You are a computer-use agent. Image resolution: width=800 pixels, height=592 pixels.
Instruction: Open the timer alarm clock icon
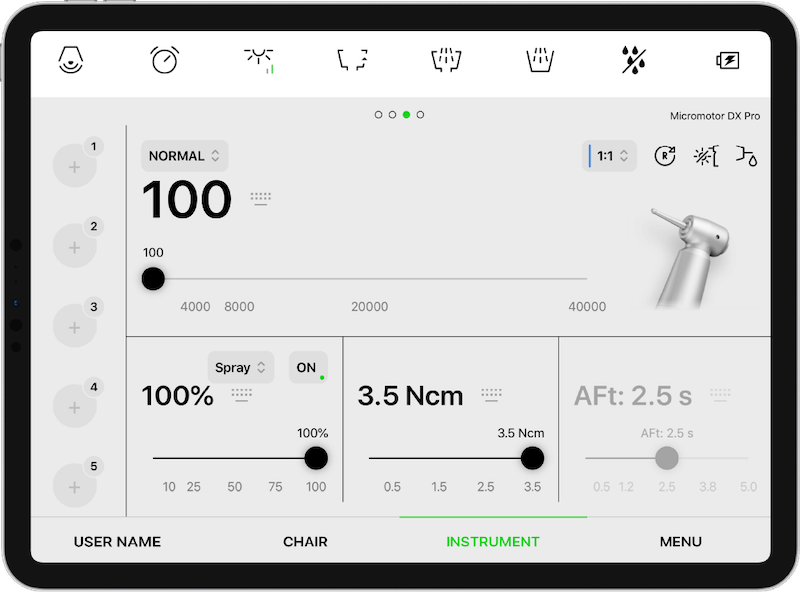click(x=164, y=60)
